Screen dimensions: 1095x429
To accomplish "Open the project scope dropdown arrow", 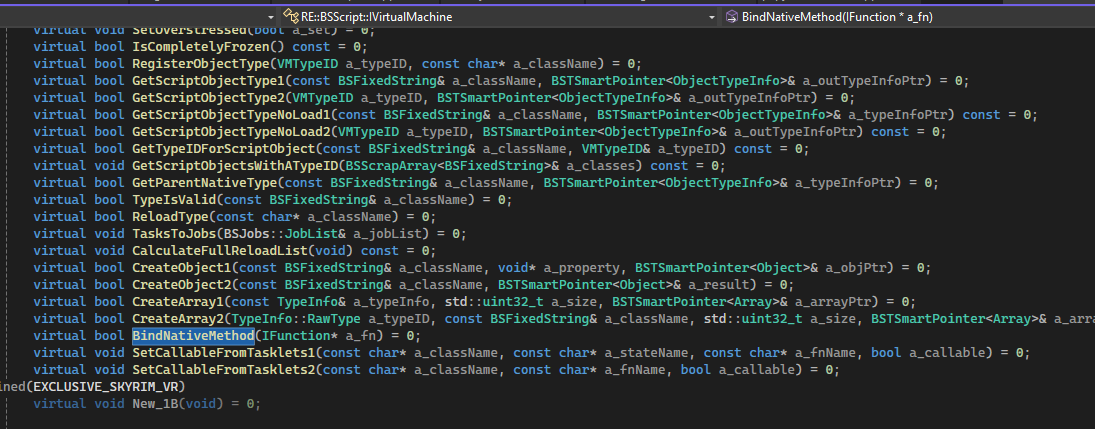I will pyautogui.click(x=272, y=17).
